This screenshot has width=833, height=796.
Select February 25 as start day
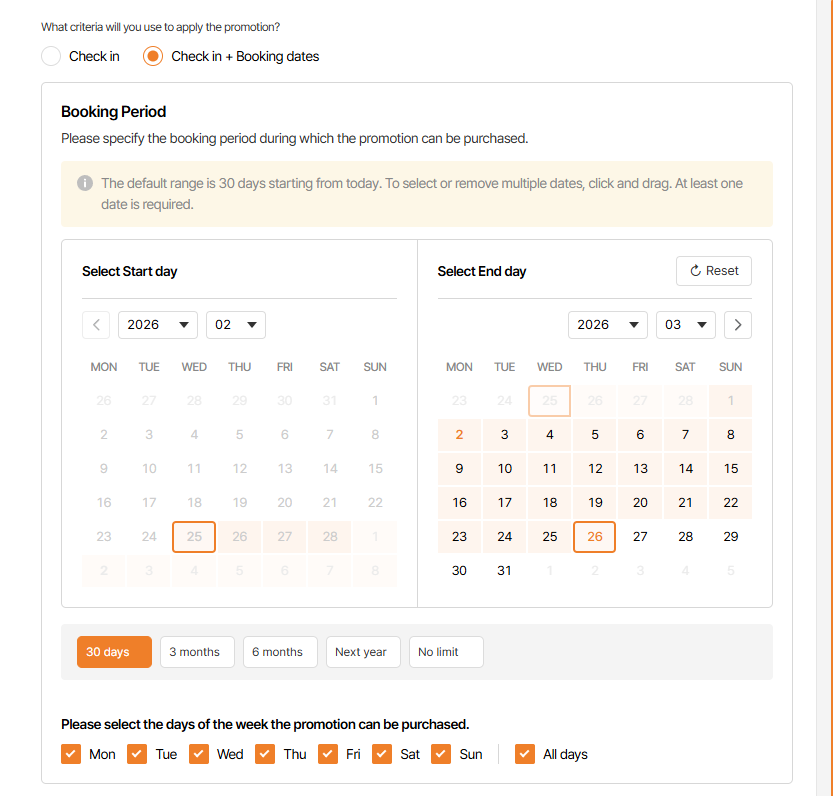[194, 537]
